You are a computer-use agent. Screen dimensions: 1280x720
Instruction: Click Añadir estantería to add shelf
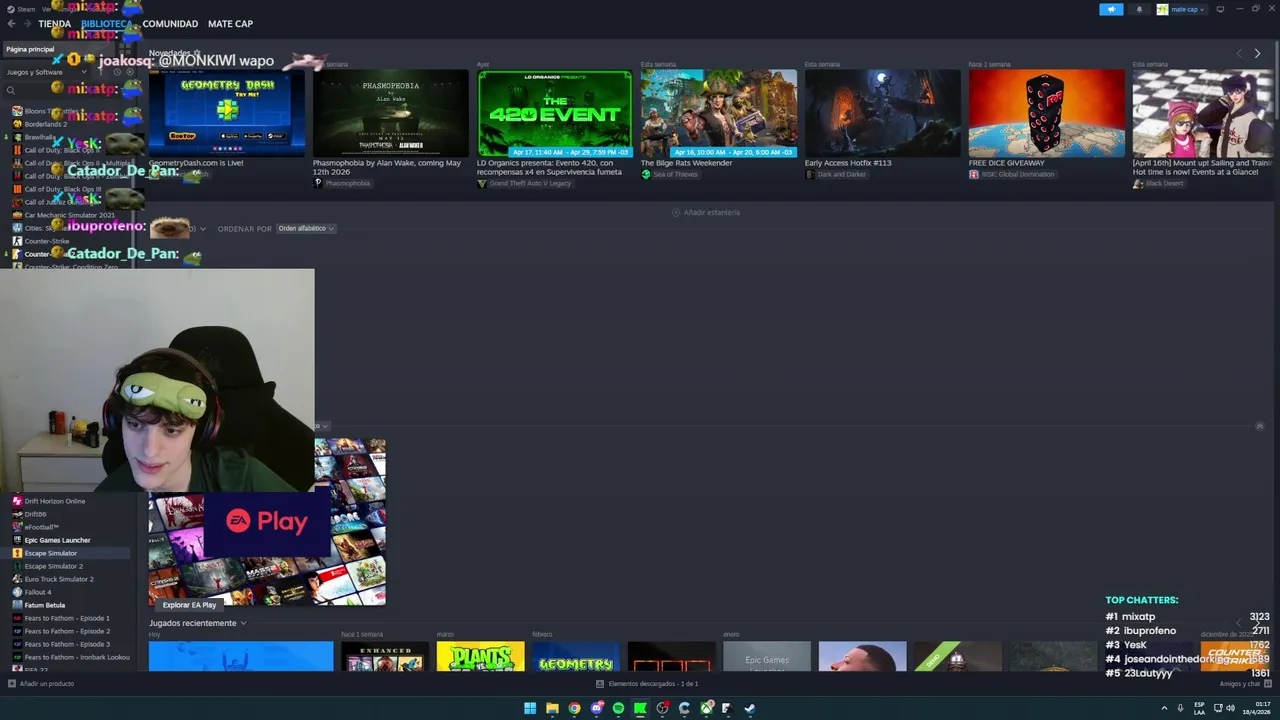click(706, 213)
